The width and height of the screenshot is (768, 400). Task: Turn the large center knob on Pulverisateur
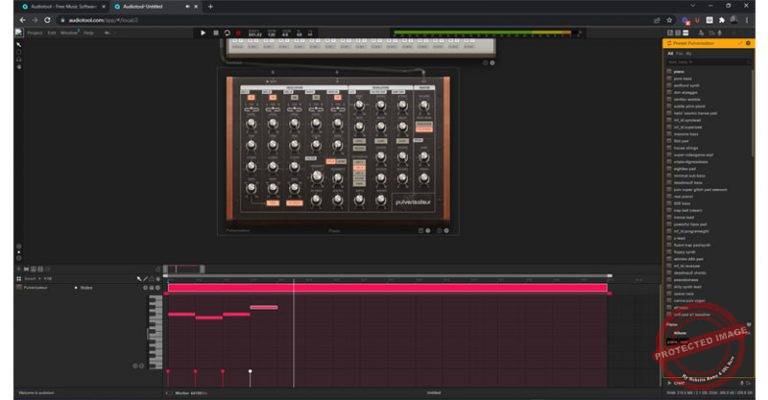click(317, 175)
